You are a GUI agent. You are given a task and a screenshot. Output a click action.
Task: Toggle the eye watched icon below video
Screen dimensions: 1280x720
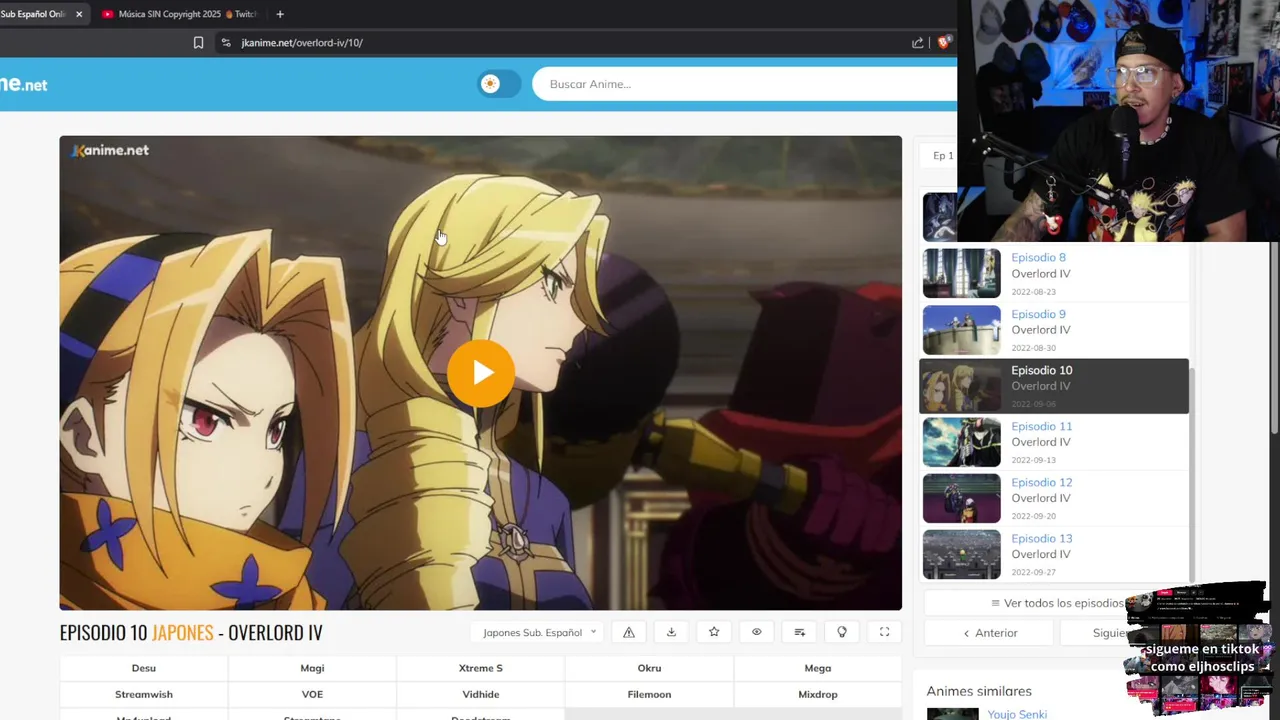[756, 632]
